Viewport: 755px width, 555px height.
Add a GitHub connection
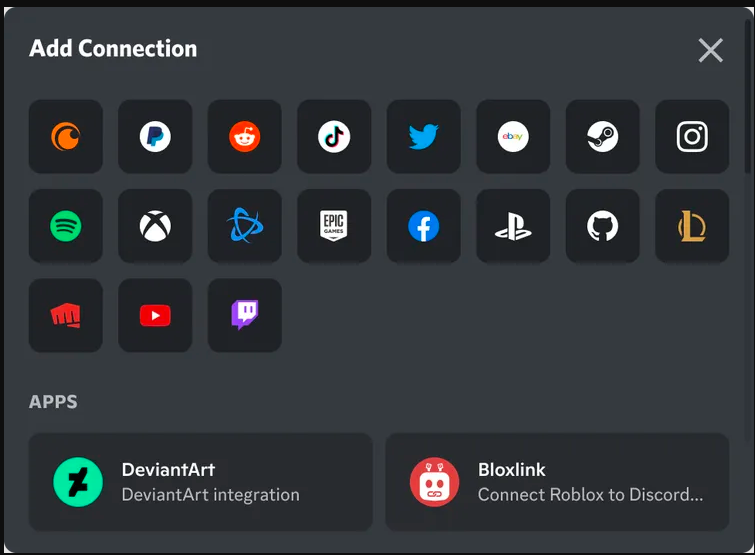click(603, 226)
